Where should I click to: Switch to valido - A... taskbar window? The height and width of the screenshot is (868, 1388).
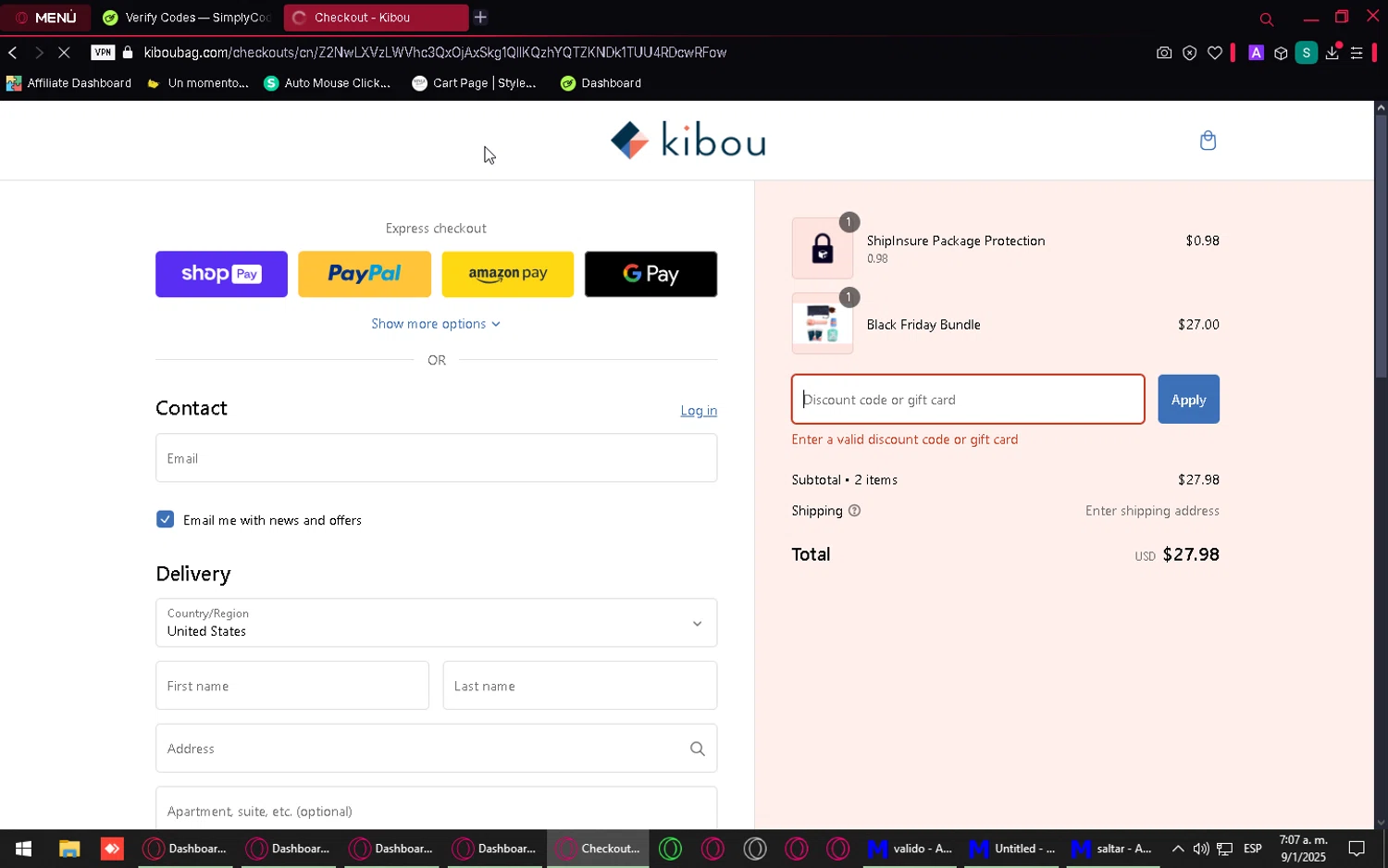pos(911,849)
